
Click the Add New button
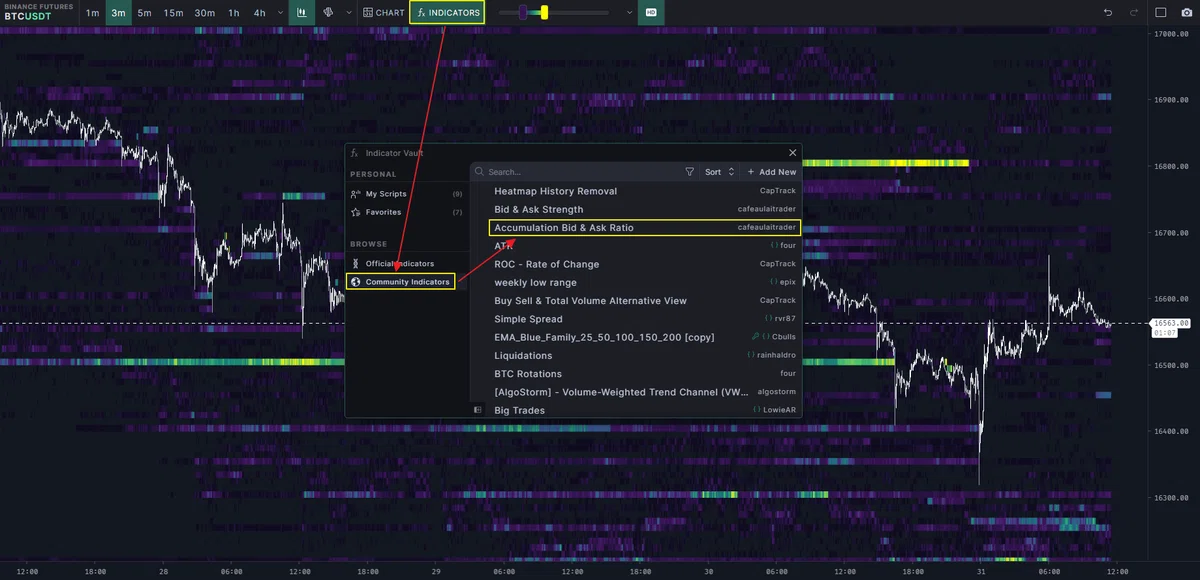point(771,172)
